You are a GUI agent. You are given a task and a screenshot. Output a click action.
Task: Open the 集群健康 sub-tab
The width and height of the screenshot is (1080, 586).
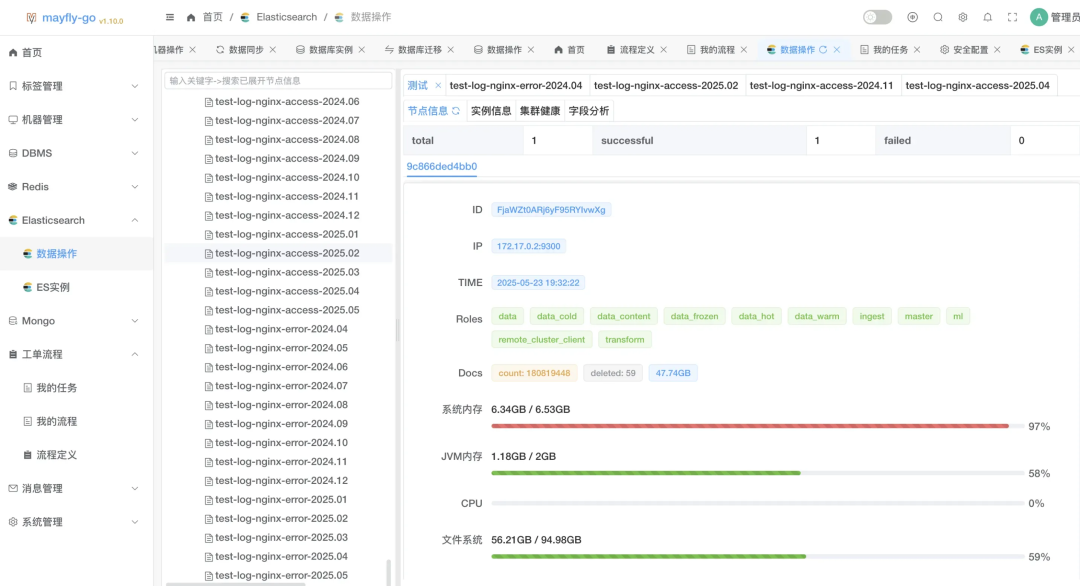click(540, 111)
